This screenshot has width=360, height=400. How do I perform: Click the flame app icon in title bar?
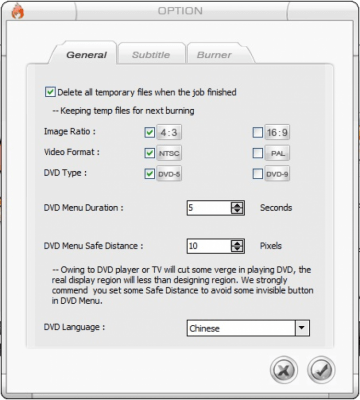coord(18,12)
